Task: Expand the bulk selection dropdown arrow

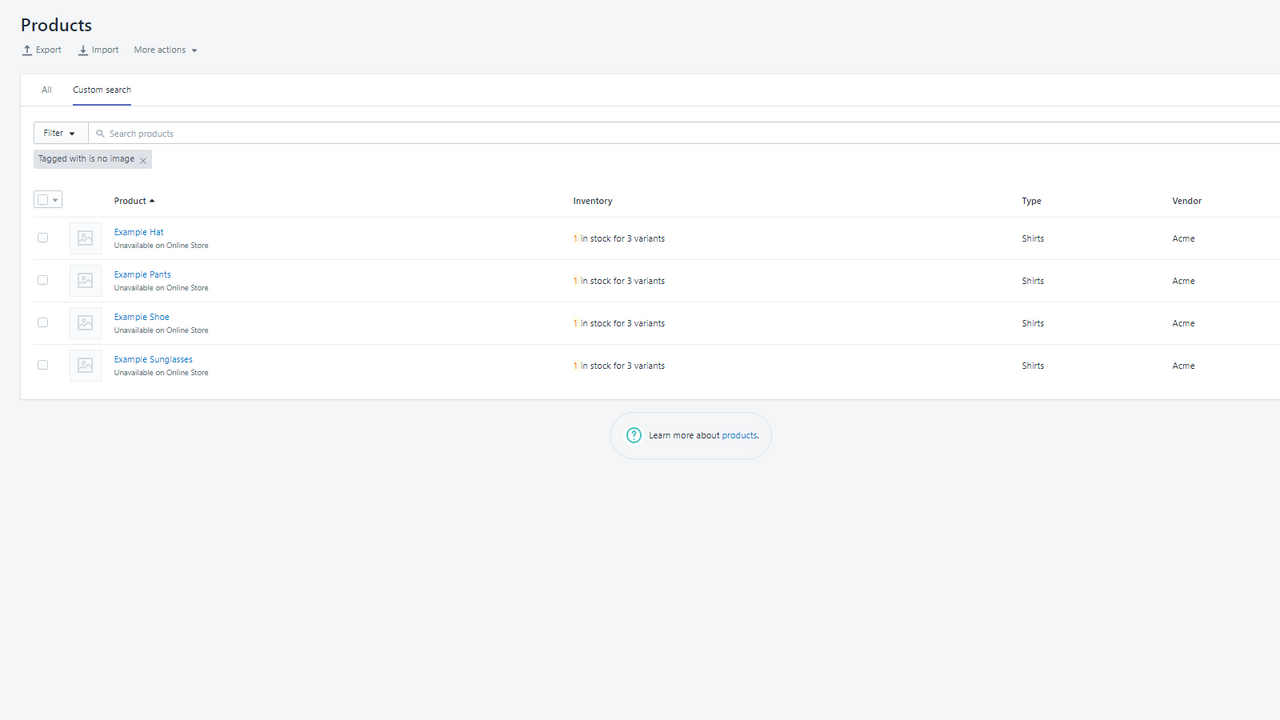Action: coord(55,200)
